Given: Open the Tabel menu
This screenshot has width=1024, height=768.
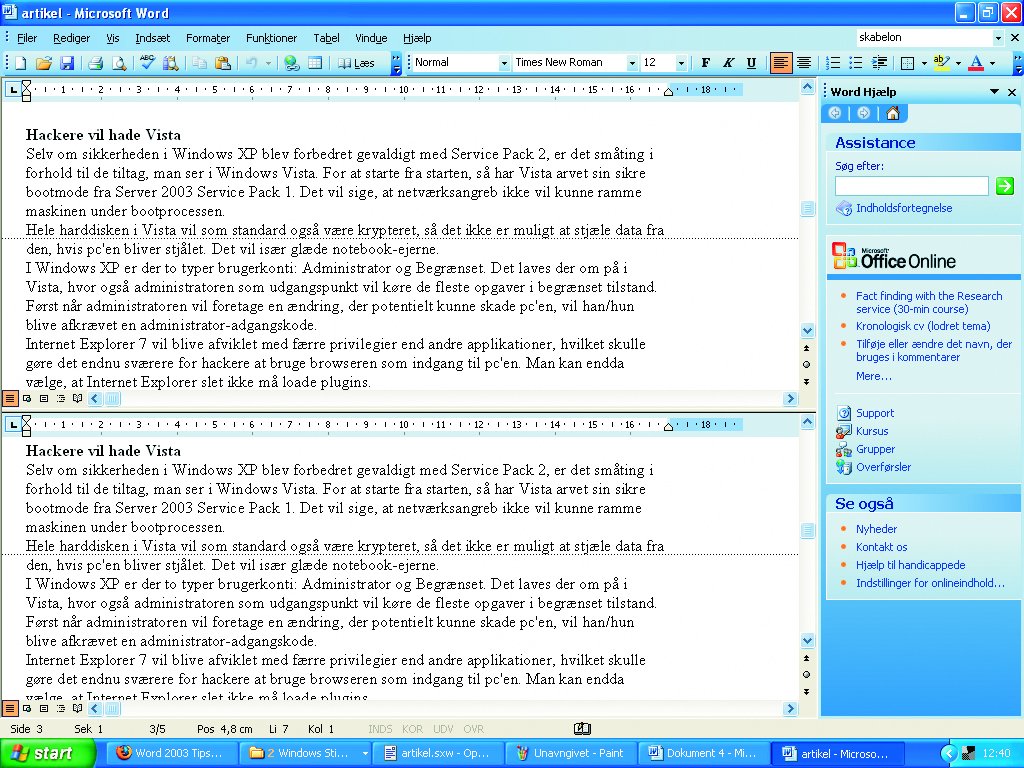Looking at the screenshot, I should (x=326, y=38).
